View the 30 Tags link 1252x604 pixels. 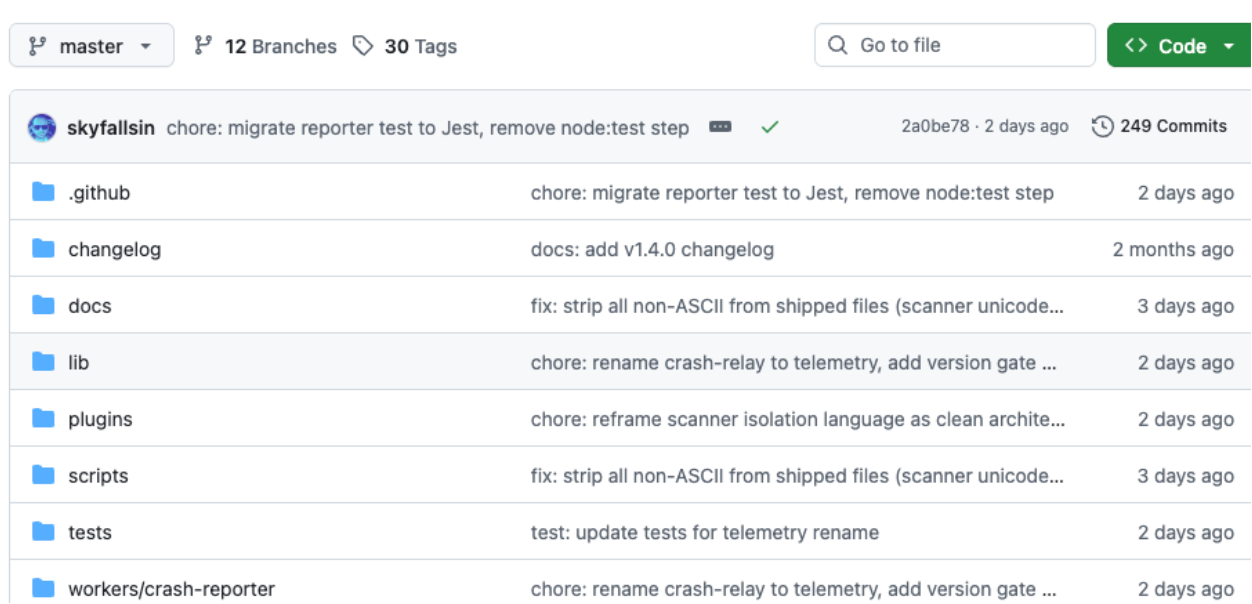[x=405, y=46]
